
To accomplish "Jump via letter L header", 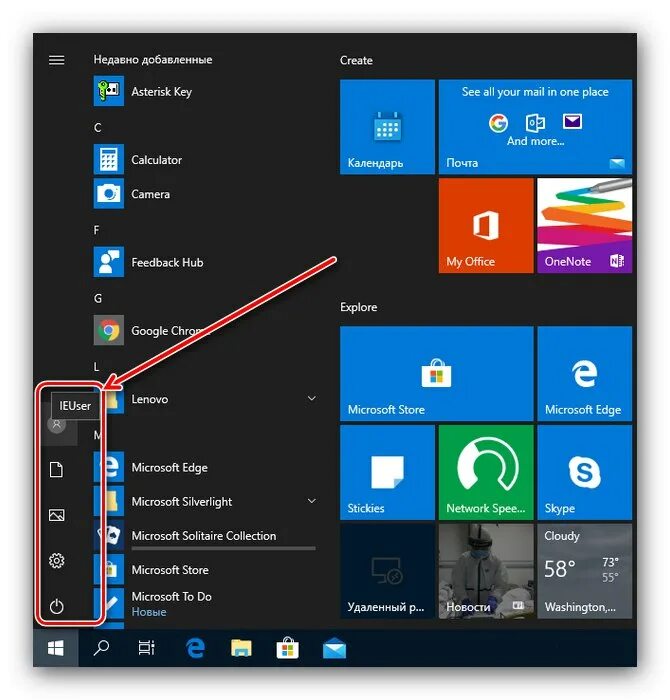I will 96,367.
